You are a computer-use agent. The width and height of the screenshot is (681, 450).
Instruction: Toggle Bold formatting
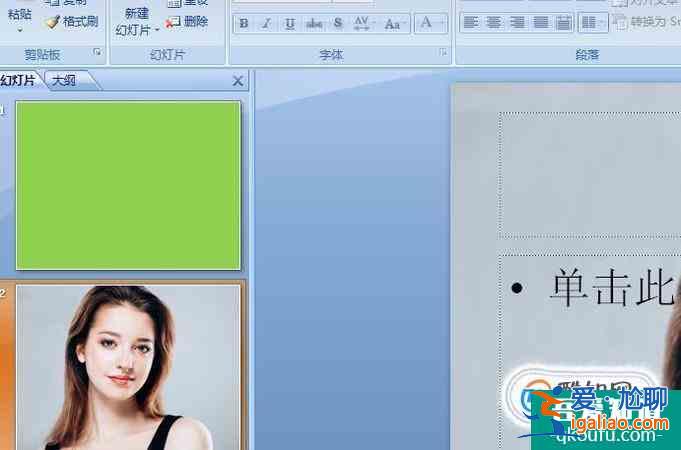tap(244, 23)
